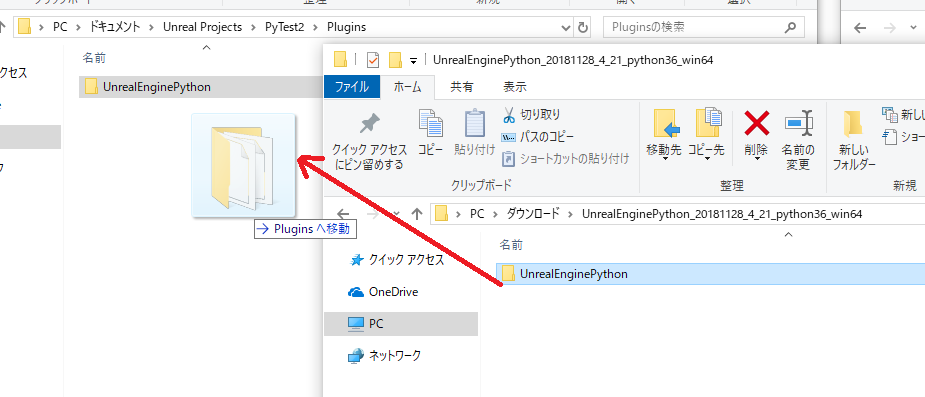Click the PC breadcrumb in the front window address bar
925x397 pixels.
(477, 214)
